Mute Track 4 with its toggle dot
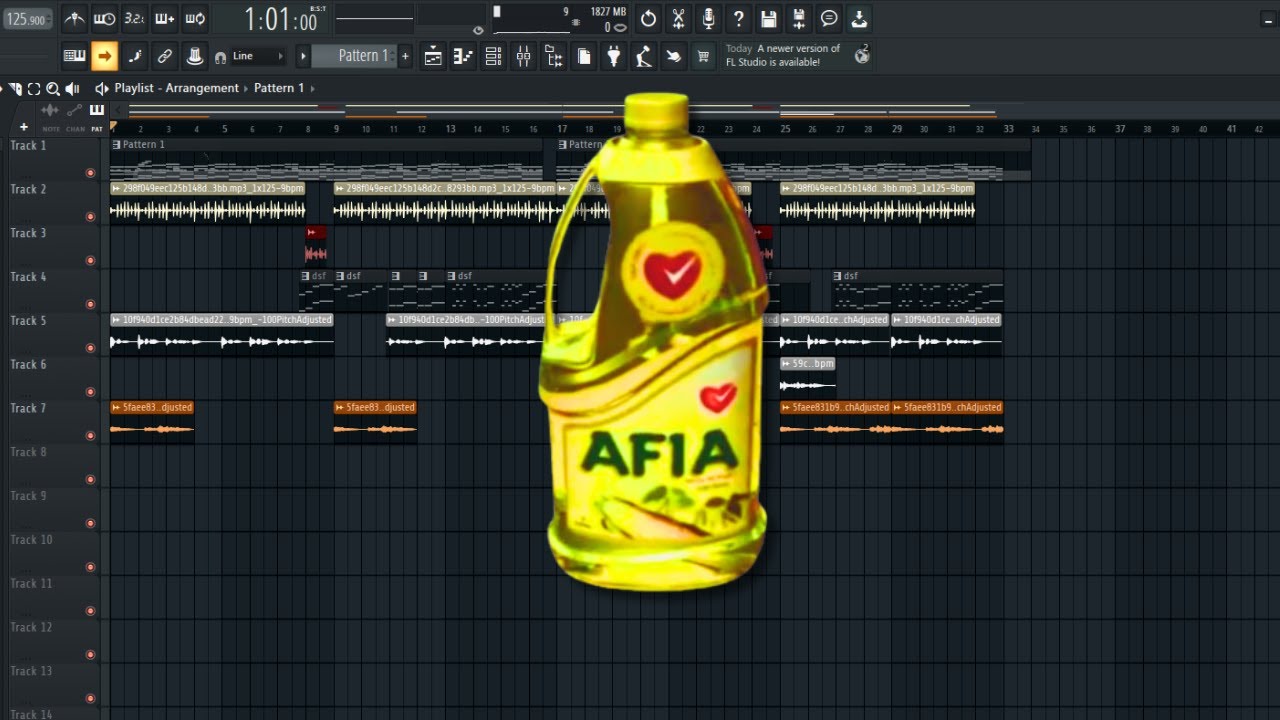 (x=90, y=304)
